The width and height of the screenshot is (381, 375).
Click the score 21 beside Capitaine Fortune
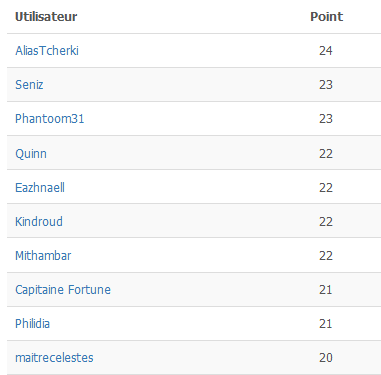[326, 290]
